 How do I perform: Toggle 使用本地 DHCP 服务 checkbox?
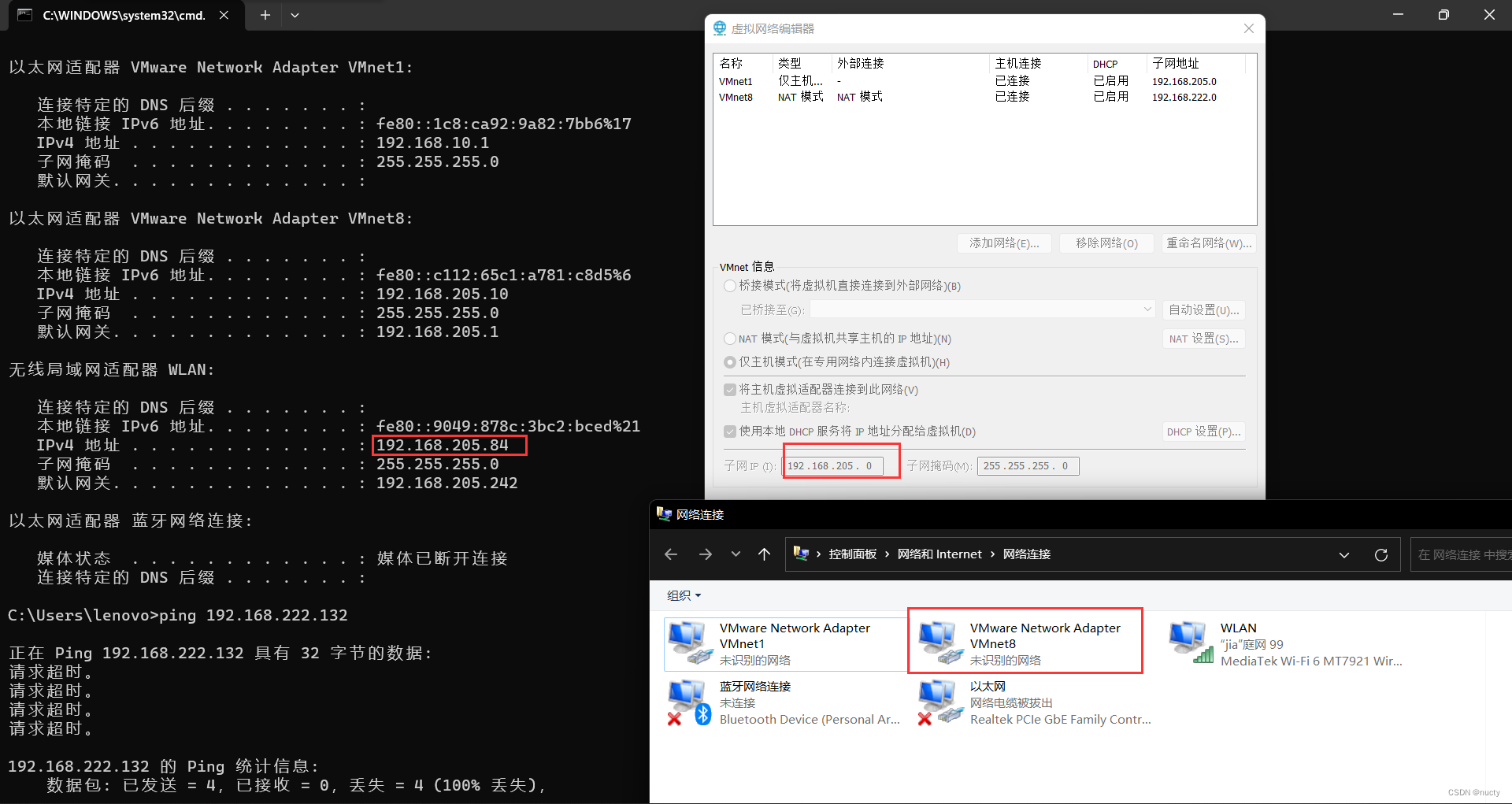(730, 432)
